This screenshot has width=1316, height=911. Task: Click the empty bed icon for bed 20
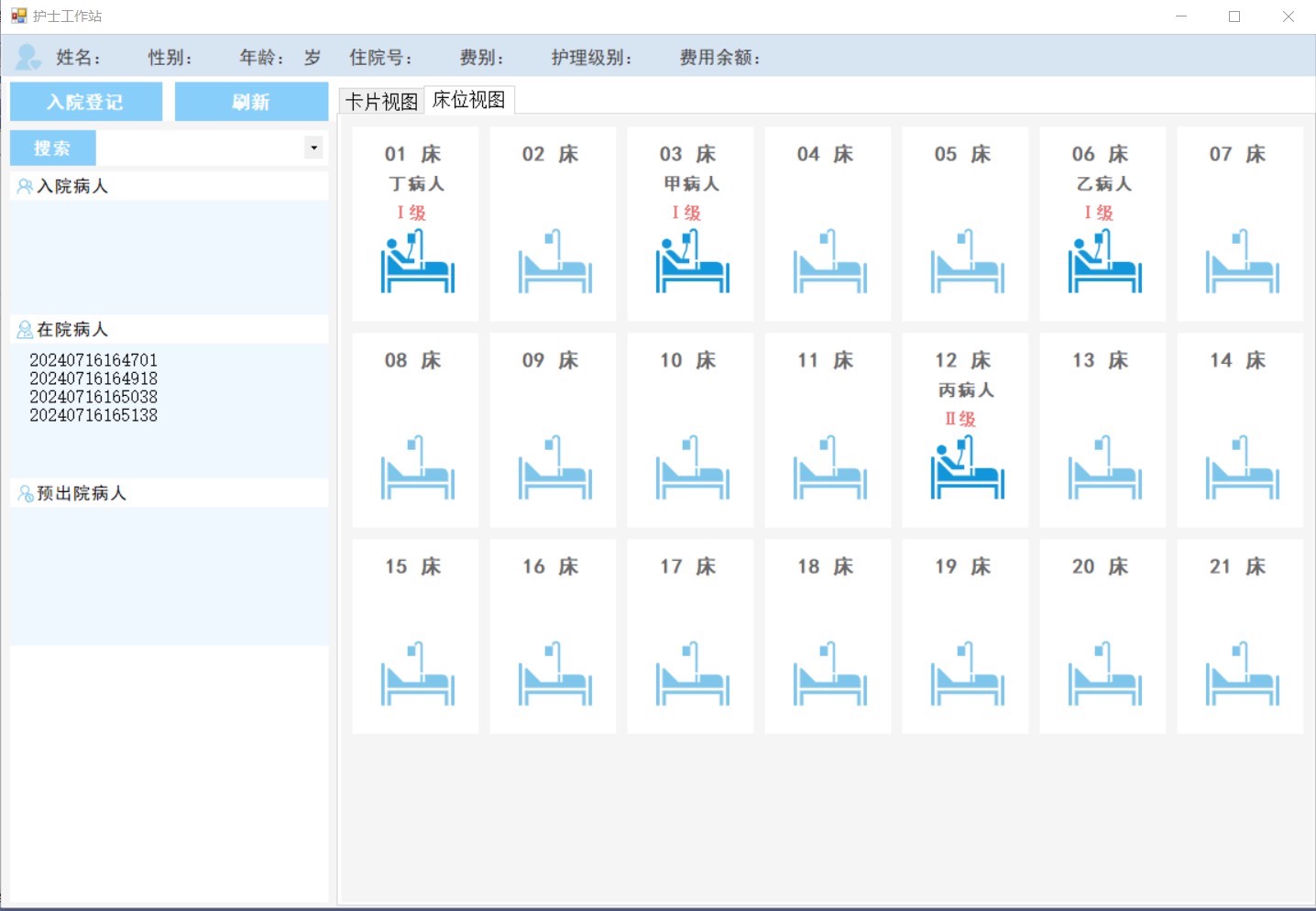[1104, 674]
